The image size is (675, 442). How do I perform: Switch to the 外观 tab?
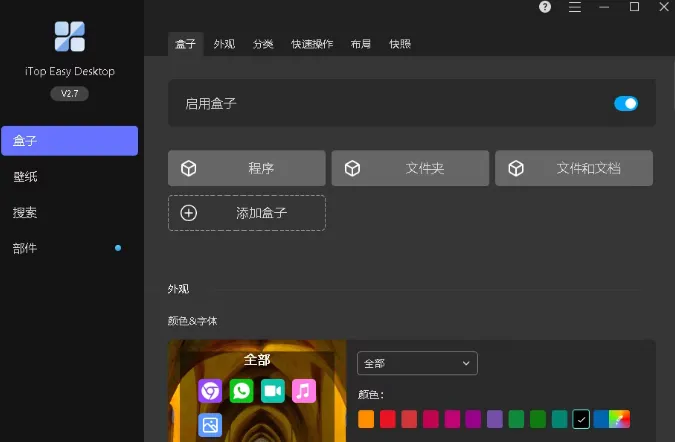pos(224,44)
